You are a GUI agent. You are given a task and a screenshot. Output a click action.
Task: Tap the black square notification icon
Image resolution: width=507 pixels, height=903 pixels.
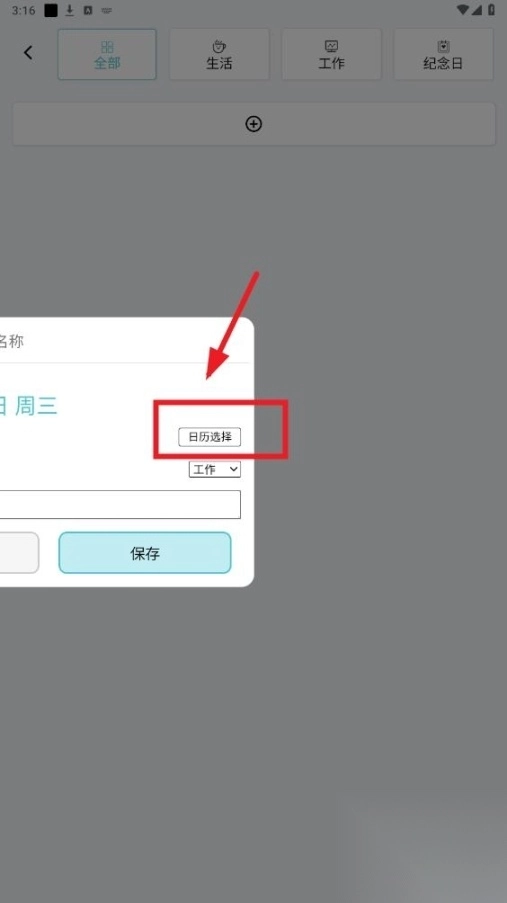pyautogui.click(x=51, y=10)
